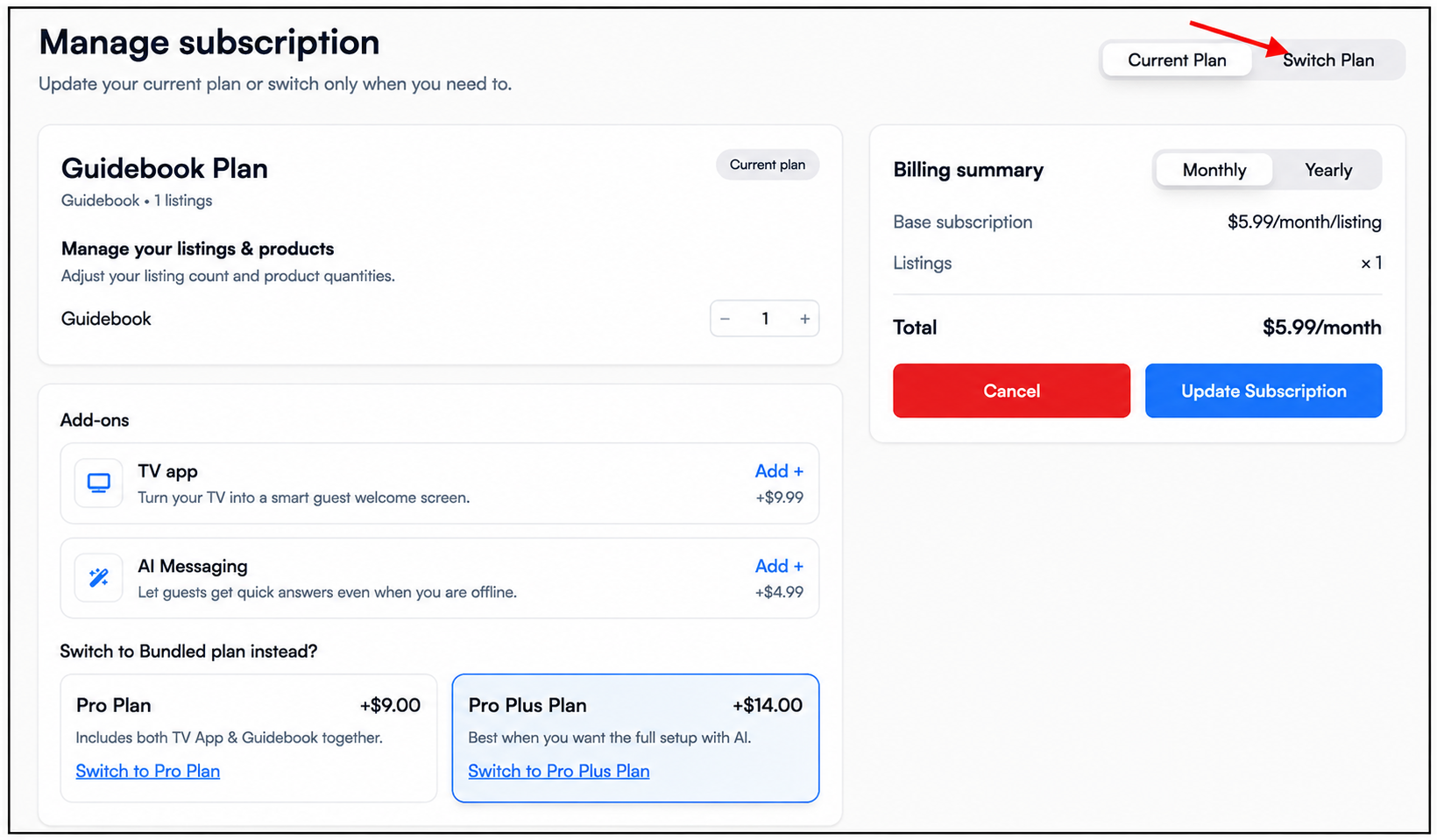Select the Pro Plus Plan bundle card
Screen dimensions: 1437x840
click(x=635, y=738)
